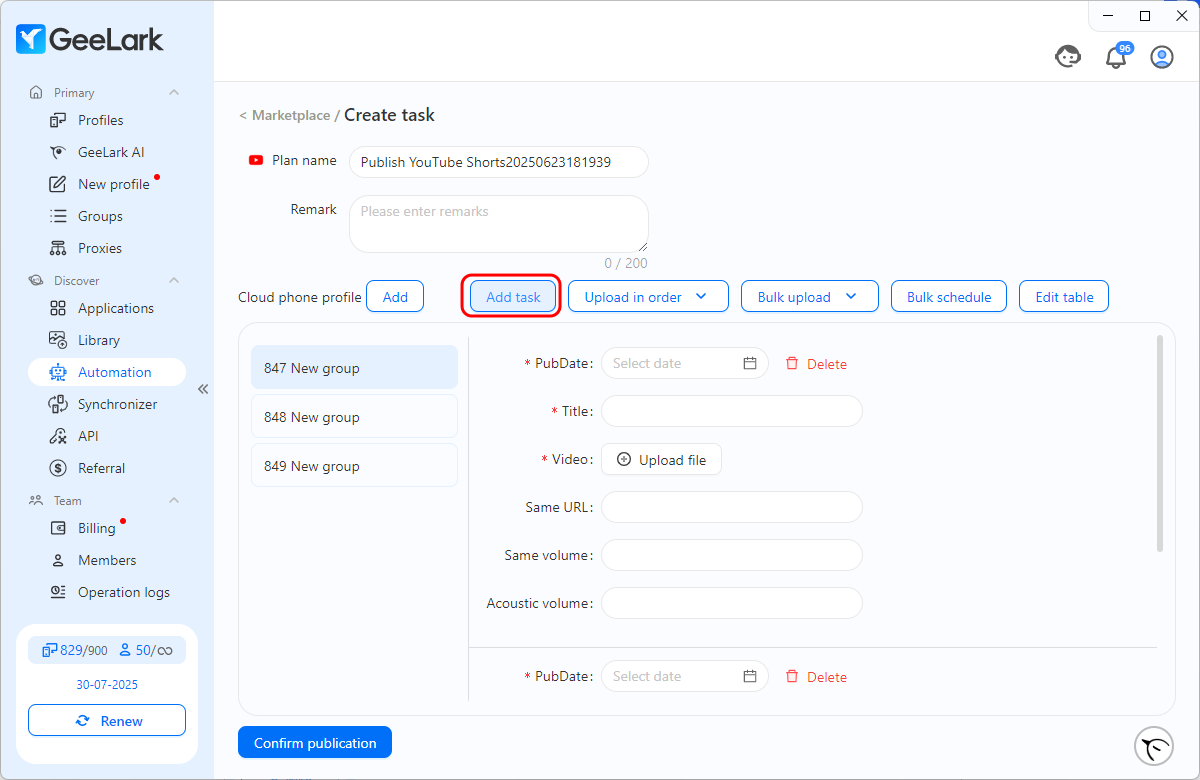Open user account avatar icon
The image size is (1200, 780).
[x=1162, y=57]
